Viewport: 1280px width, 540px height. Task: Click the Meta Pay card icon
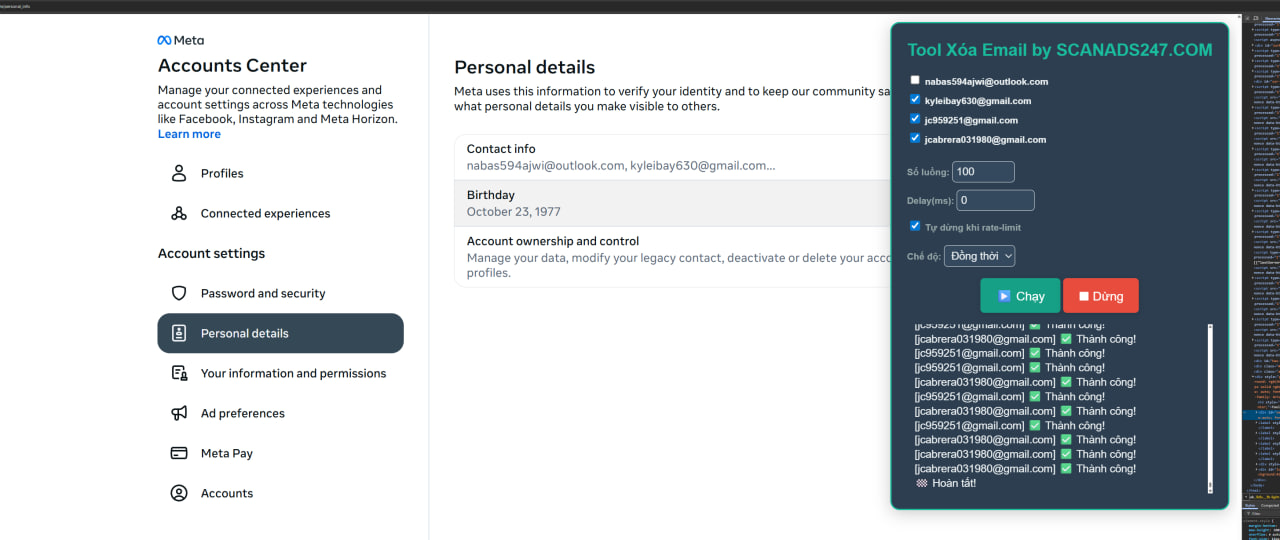179,453
